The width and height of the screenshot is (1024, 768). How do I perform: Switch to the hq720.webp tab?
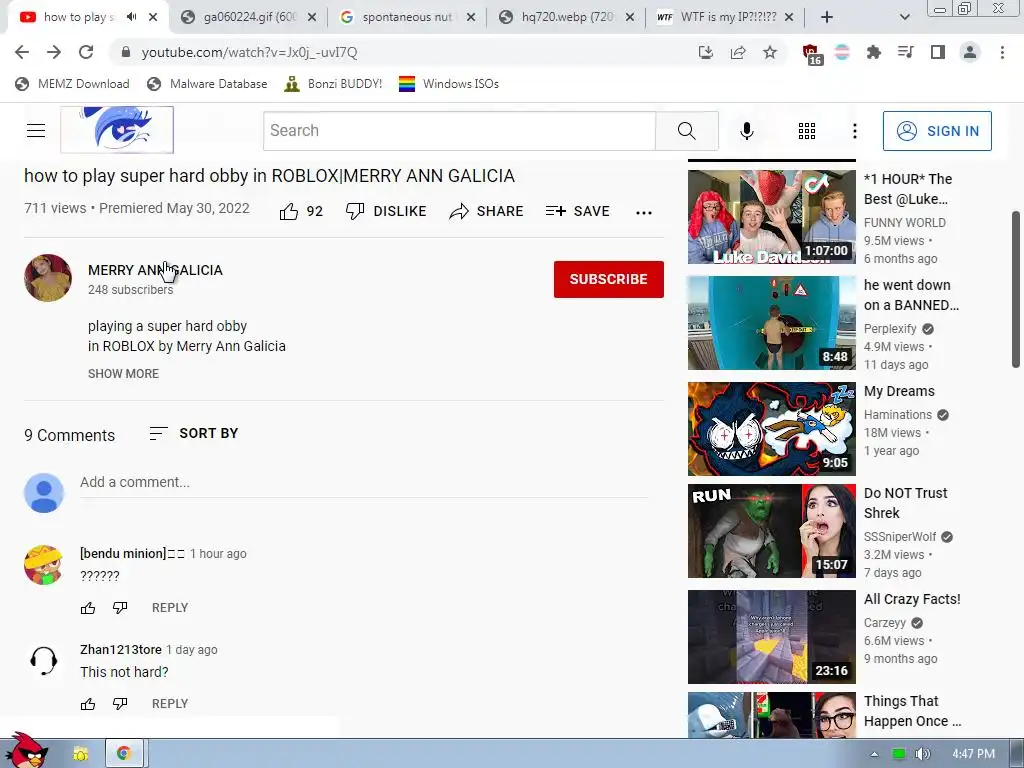tap(566, 17)
